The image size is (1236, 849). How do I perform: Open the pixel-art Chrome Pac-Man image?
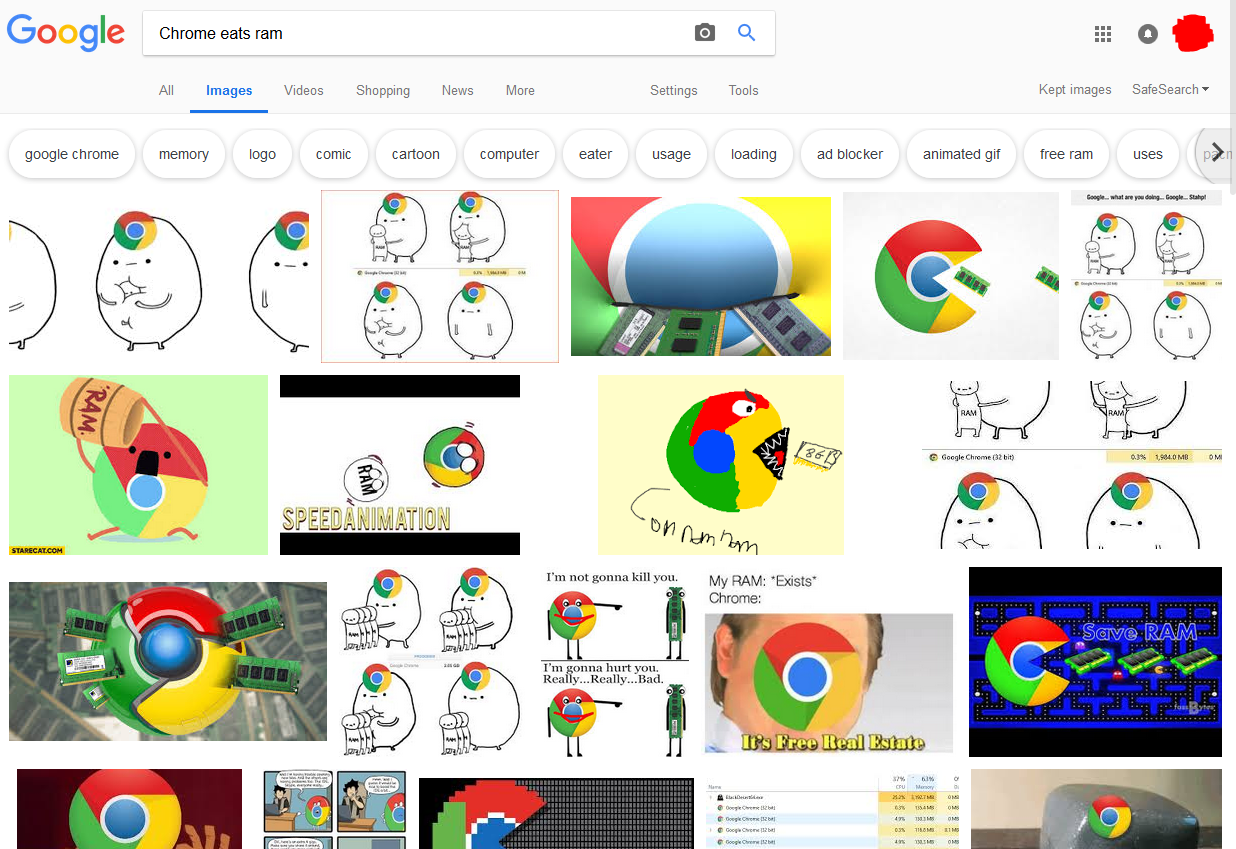(555, 812)
